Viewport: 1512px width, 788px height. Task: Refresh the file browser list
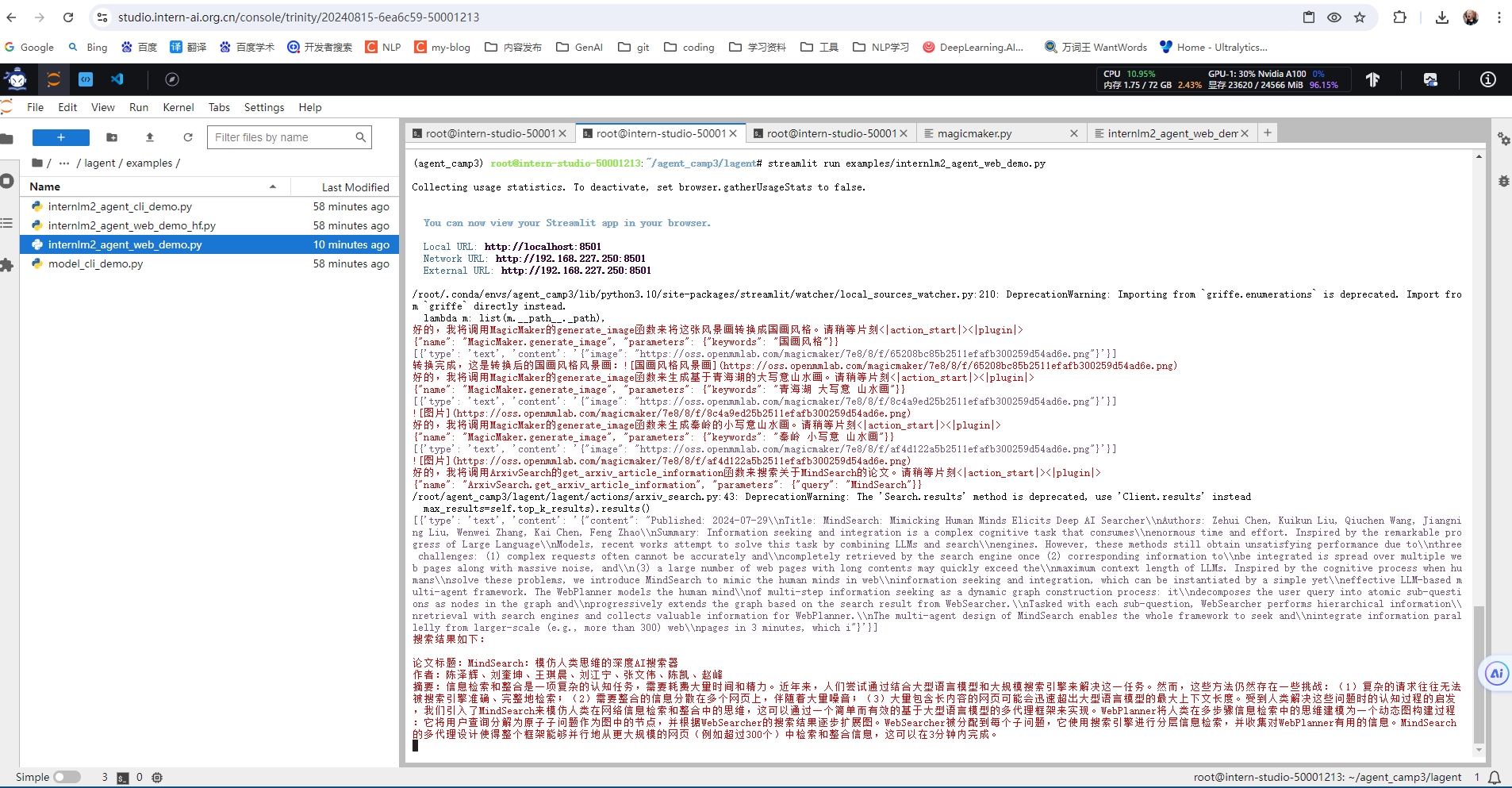tap(188, 137)
